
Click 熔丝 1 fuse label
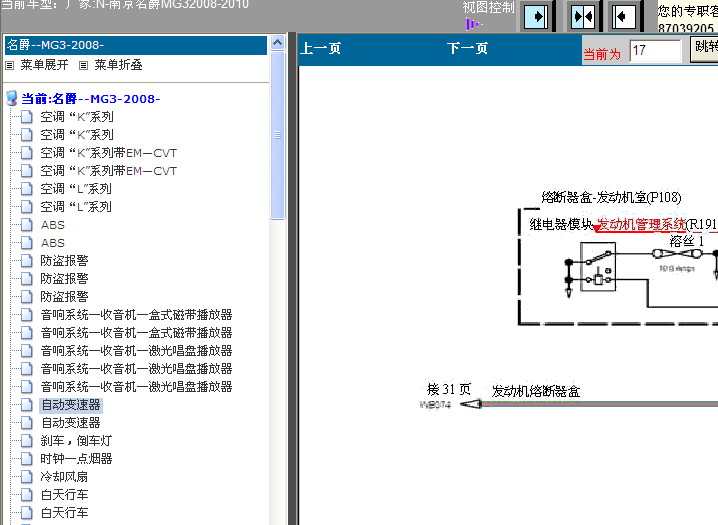pyautogui.click(x=686, y=241)
